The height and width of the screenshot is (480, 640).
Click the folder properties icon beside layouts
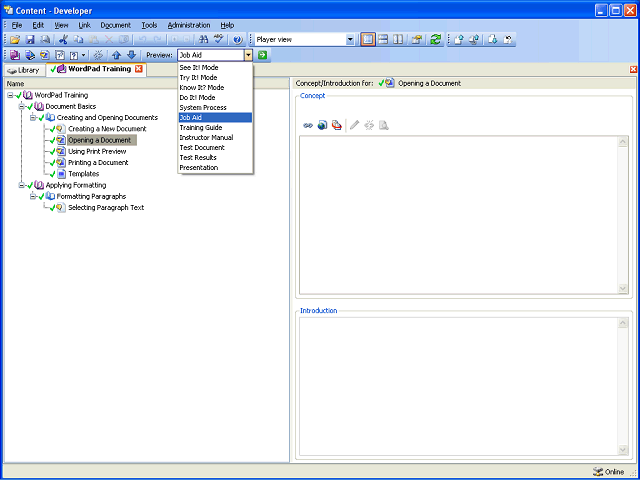click(416, 40)
